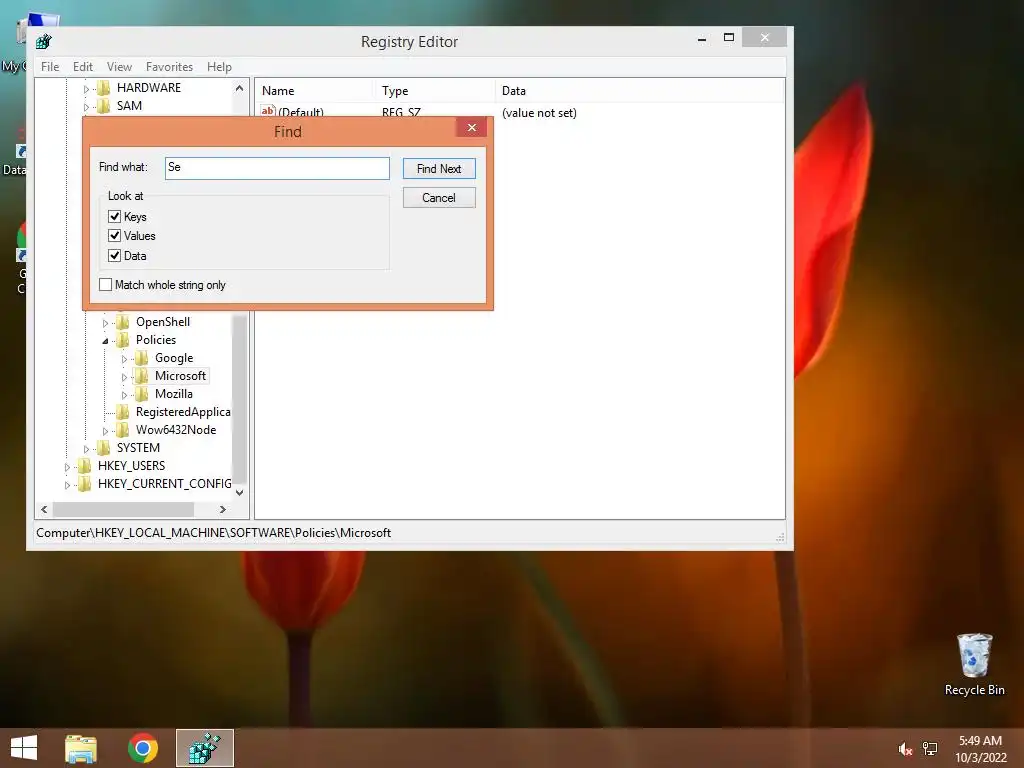This screenshot has height=768, width=1024.
Task: Click the Policies folder icon
Action: pyautogui.click(x=122, y=340)
